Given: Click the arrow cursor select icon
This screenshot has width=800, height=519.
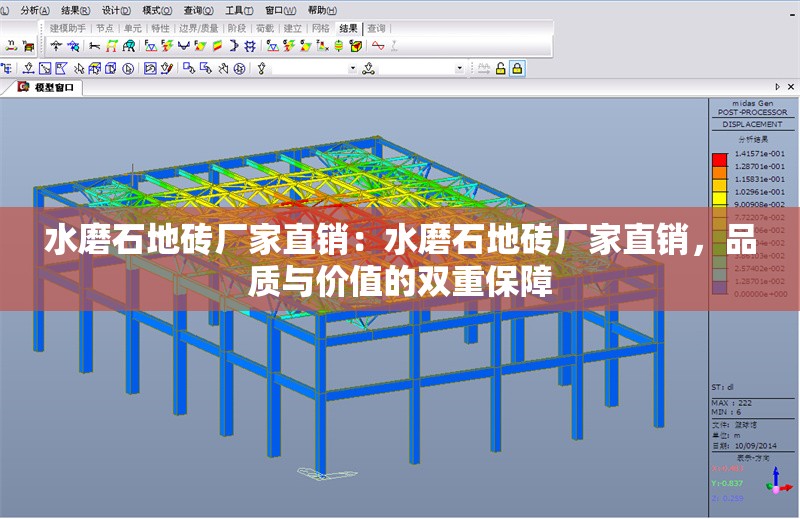Looking at the screenshot, I should (x=79, y=68).
